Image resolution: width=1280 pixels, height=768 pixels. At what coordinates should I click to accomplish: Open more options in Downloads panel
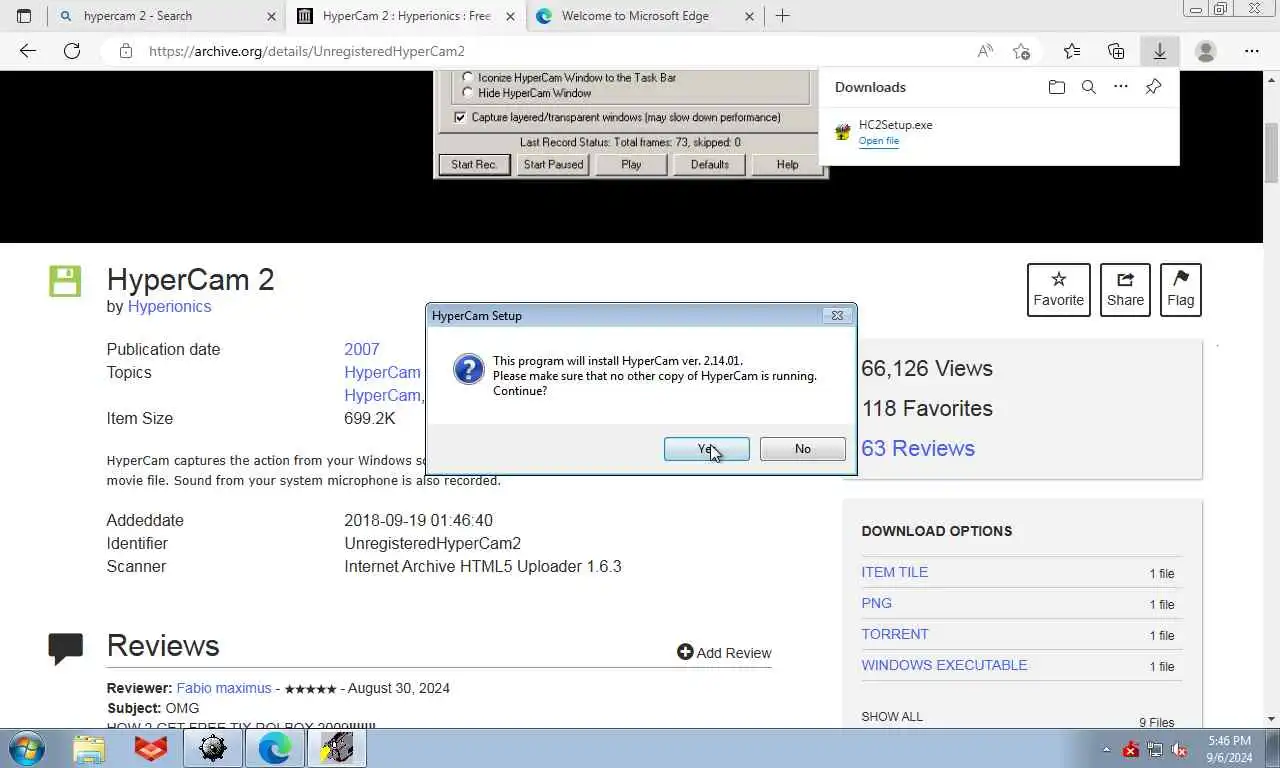[1121, 87]
